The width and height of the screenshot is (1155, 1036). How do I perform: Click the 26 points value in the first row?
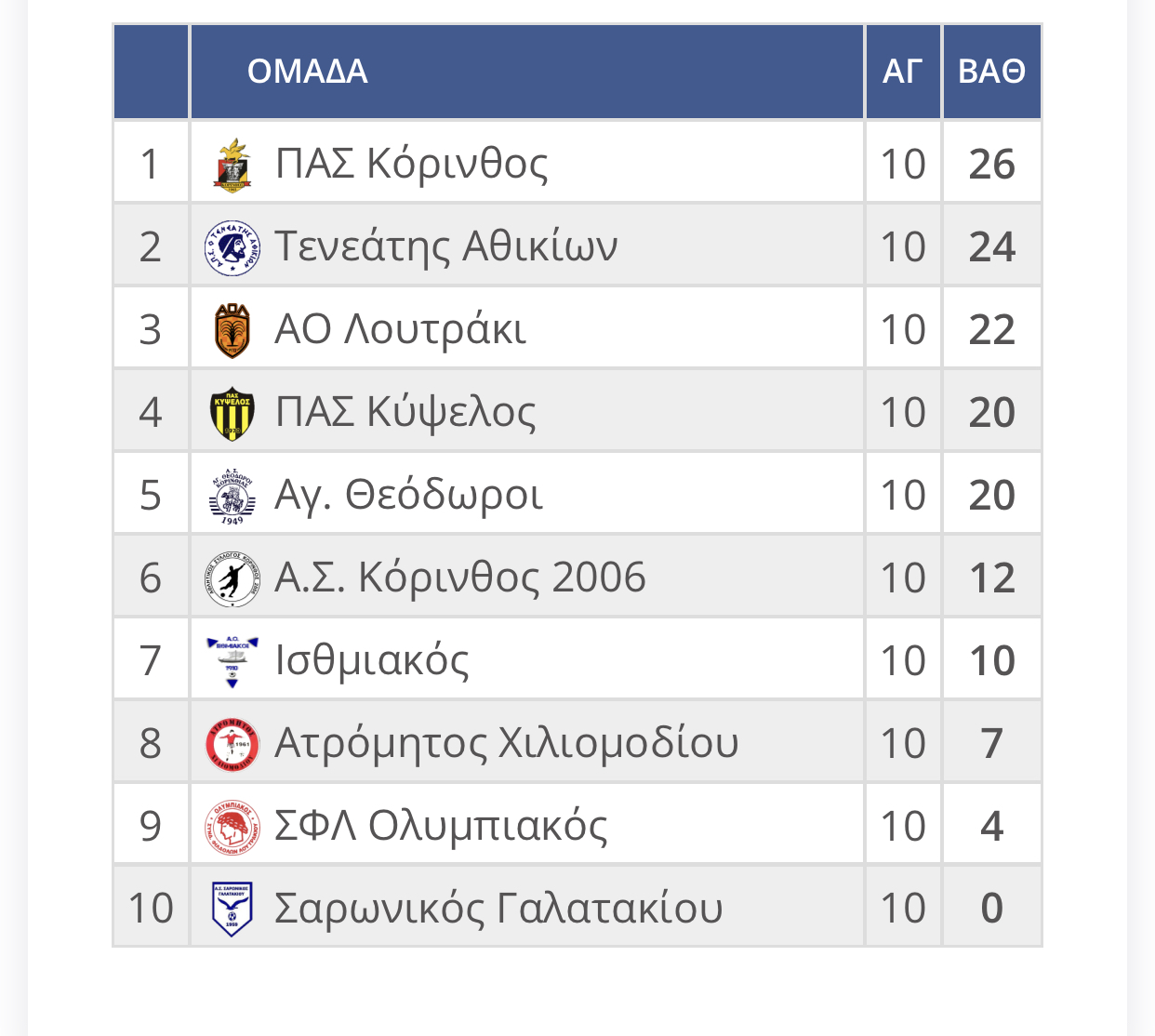click(991, 165)
